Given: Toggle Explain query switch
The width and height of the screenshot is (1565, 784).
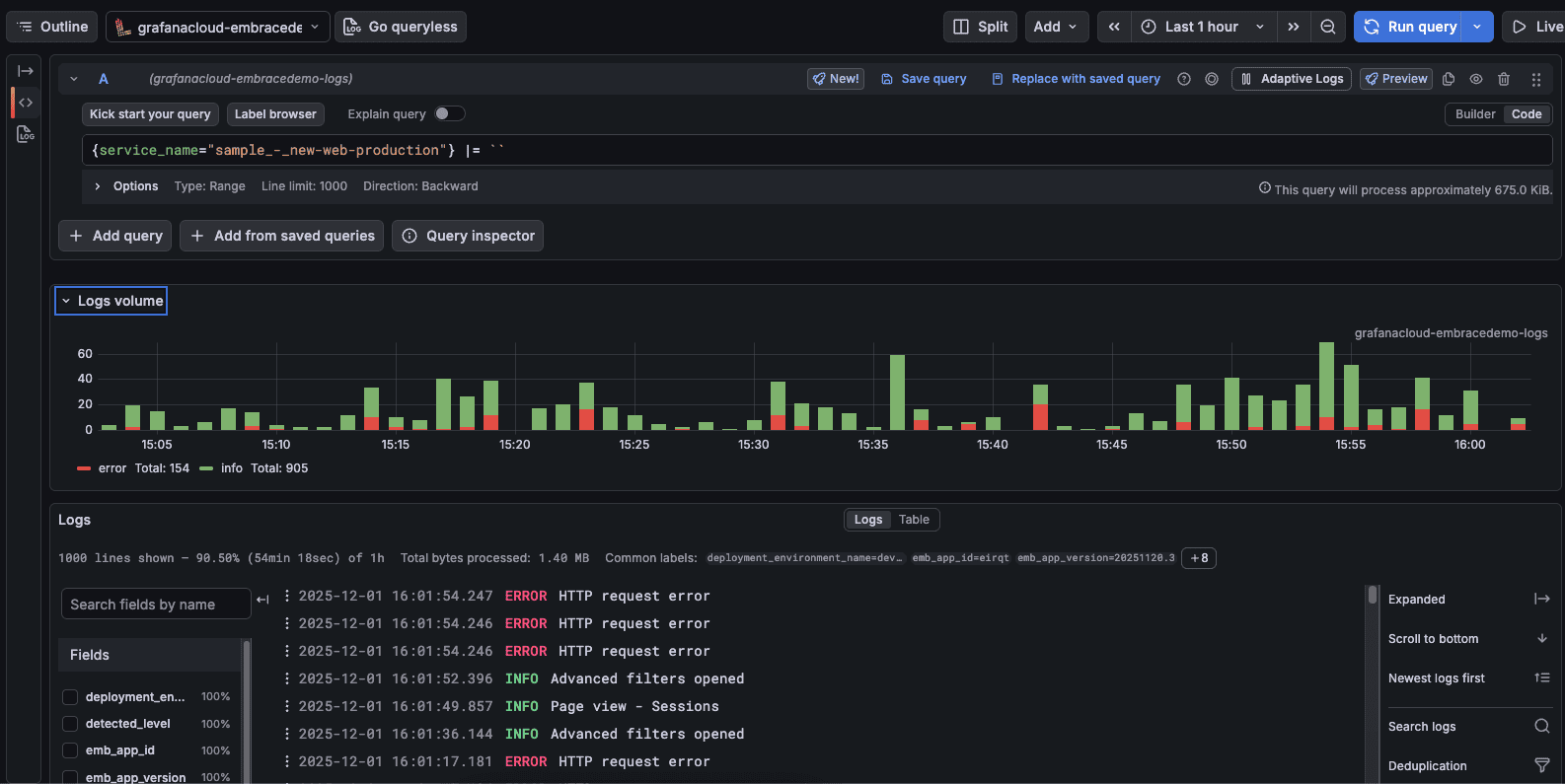Looking at the screenshot, I should pyautogui.click(x=450, y=113).
